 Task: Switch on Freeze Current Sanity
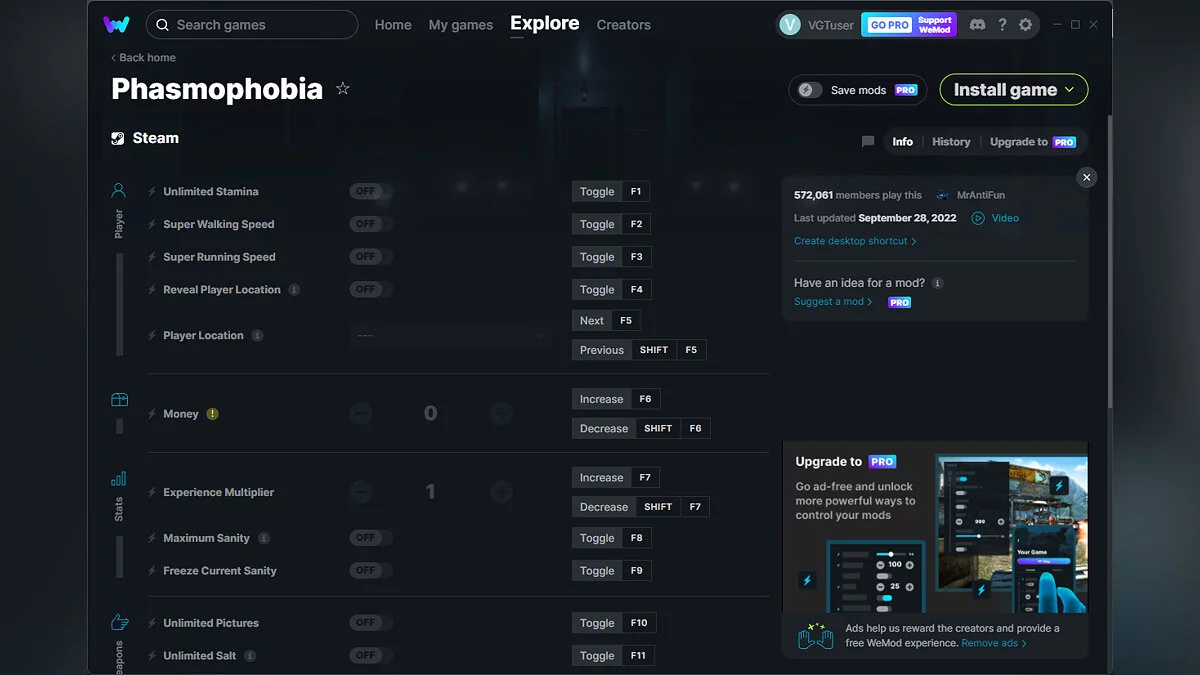point(371,571)
